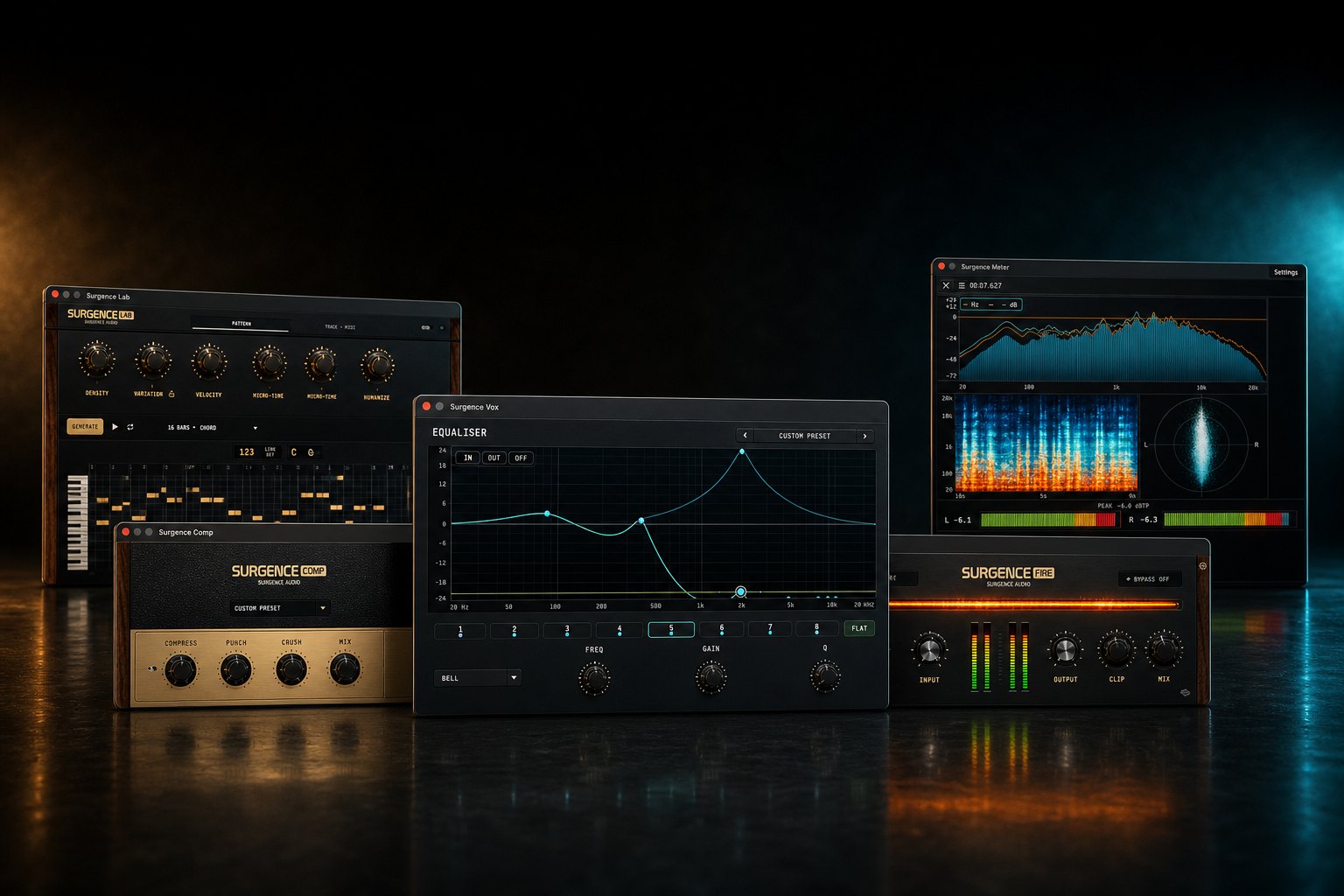The width and height of the screenshot is (1344, 896).
Task: Click the DENSITY knob in Surgence Lab
Action: coord(96,360)
